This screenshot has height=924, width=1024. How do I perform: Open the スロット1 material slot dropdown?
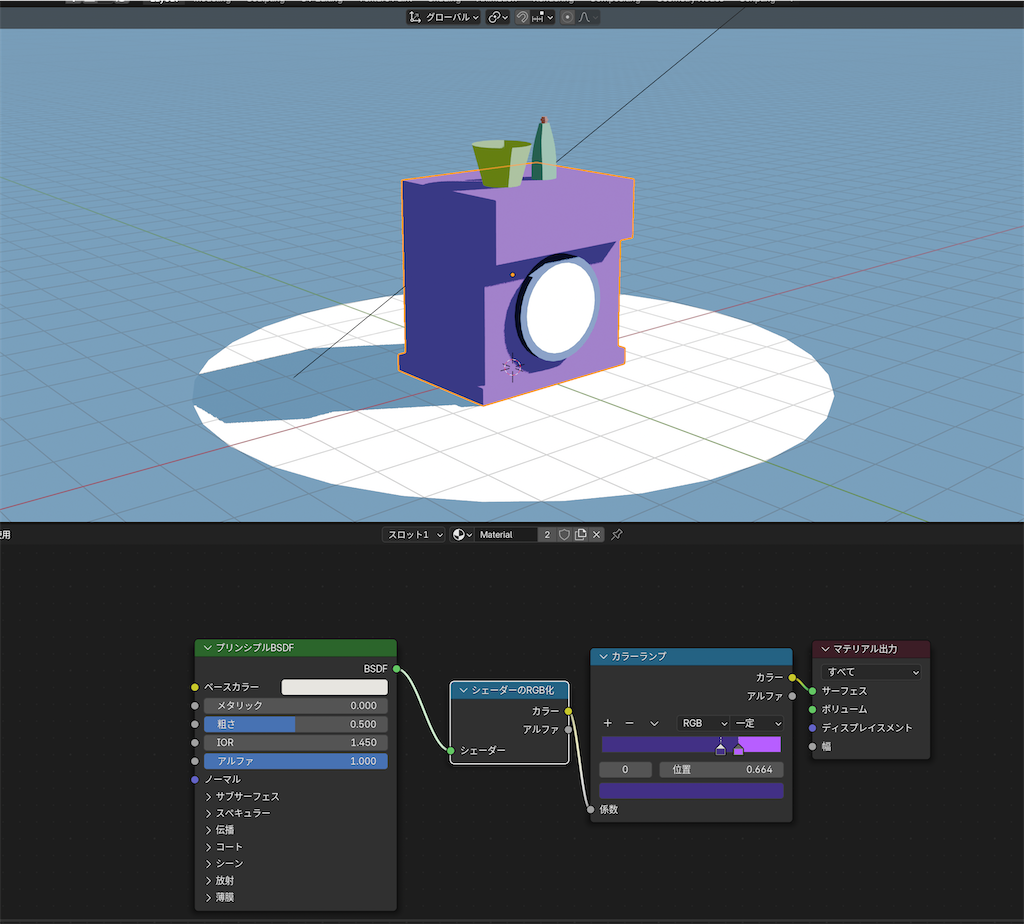tap(414, 535)
